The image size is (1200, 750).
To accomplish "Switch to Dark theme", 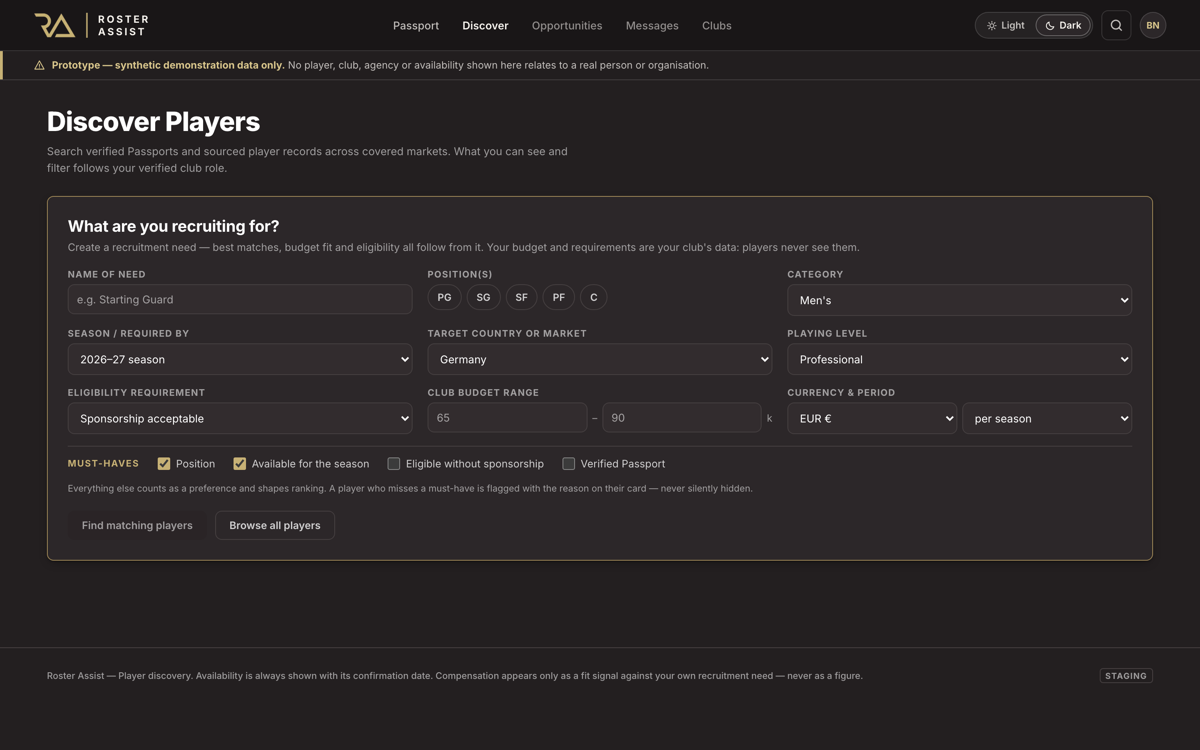I will tap(1063, 25).
